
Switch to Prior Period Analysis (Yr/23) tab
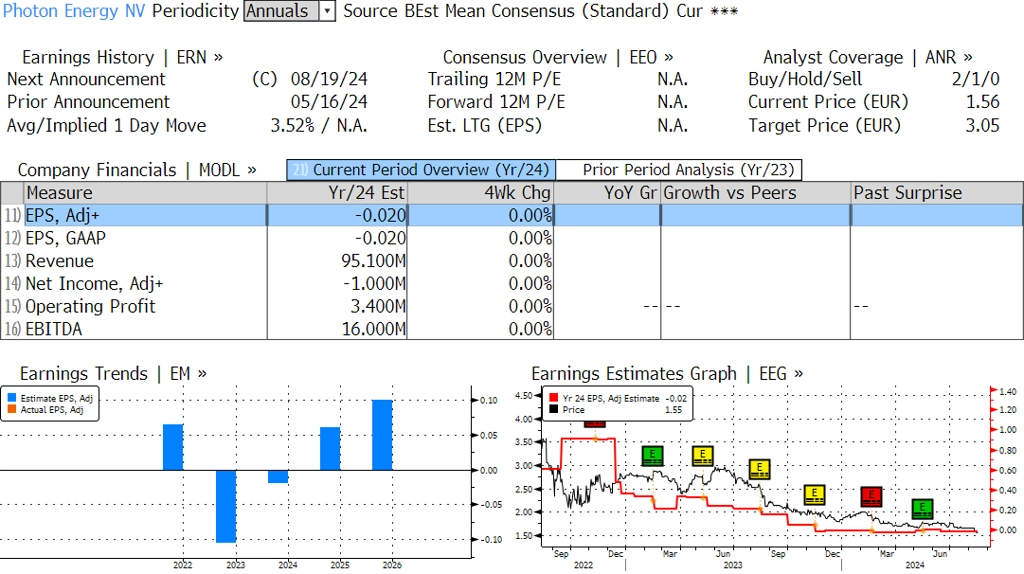[679, 170]
